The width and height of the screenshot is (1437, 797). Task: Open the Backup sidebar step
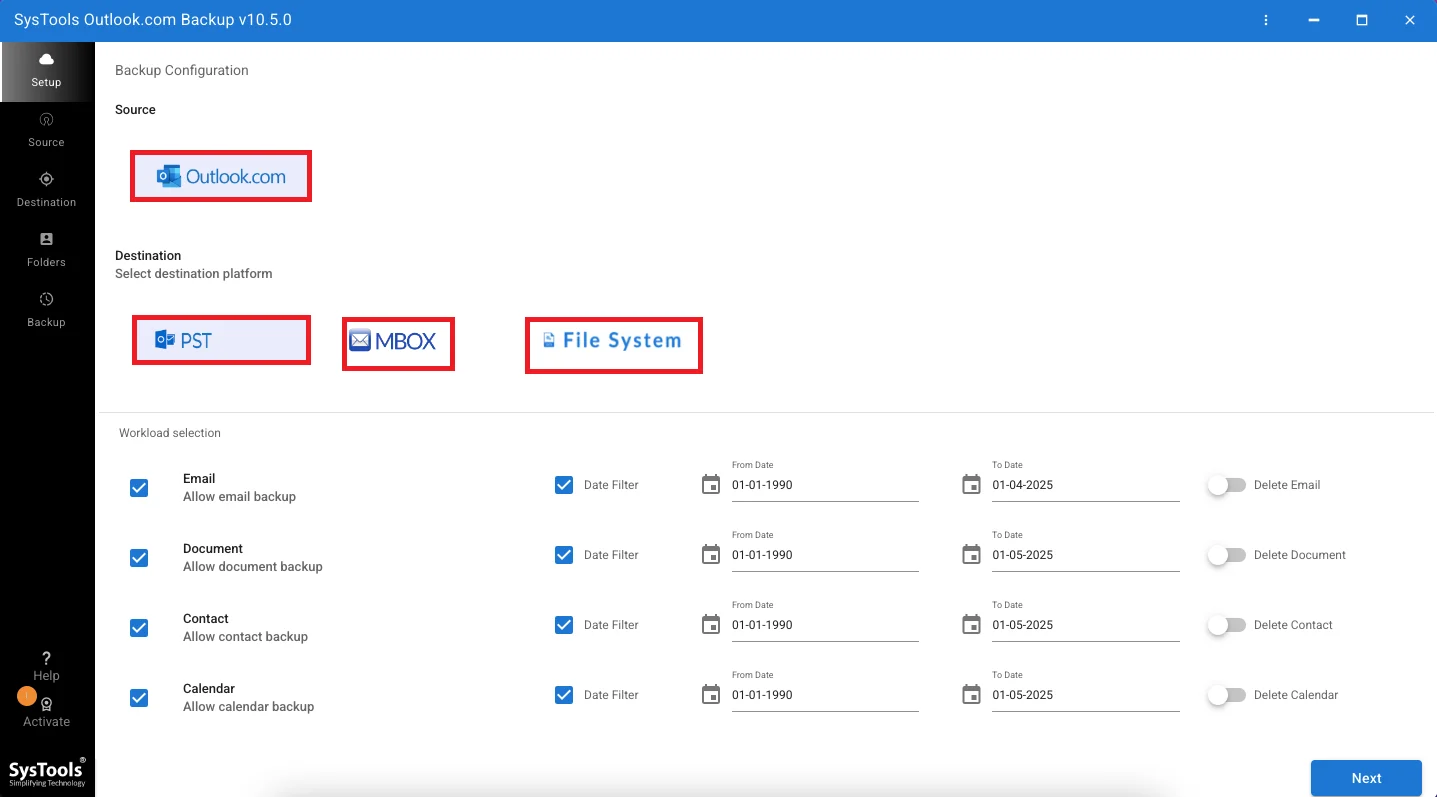coord(47,311)
